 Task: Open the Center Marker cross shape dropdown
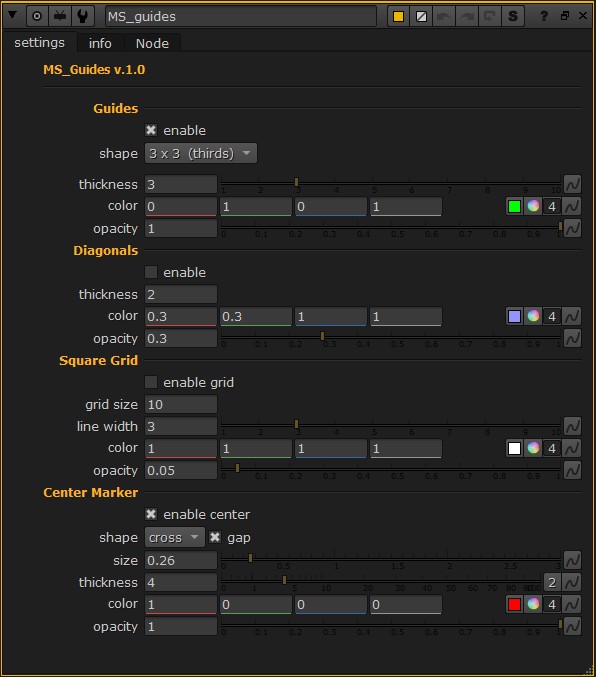tap(174, 537)
